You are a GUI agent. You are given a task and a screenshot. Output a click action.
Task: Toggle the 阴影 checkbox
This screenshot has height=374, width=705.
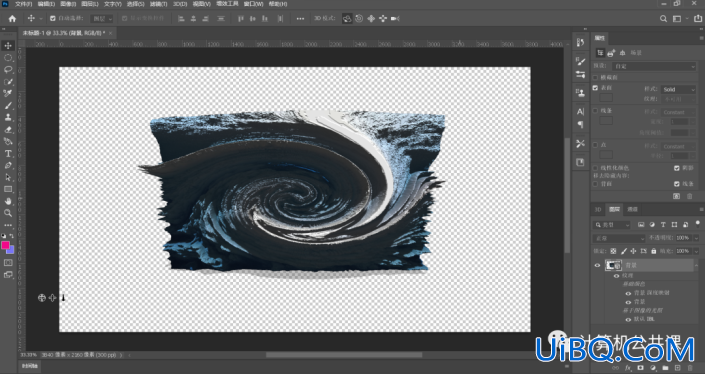tap(676, 168)
